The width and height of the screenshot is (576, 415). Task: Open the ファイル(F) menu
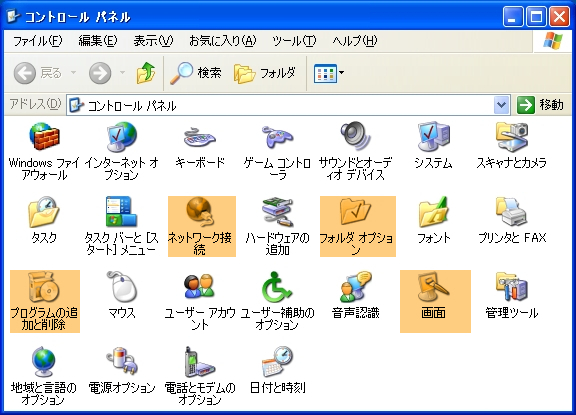pos(37,41)
